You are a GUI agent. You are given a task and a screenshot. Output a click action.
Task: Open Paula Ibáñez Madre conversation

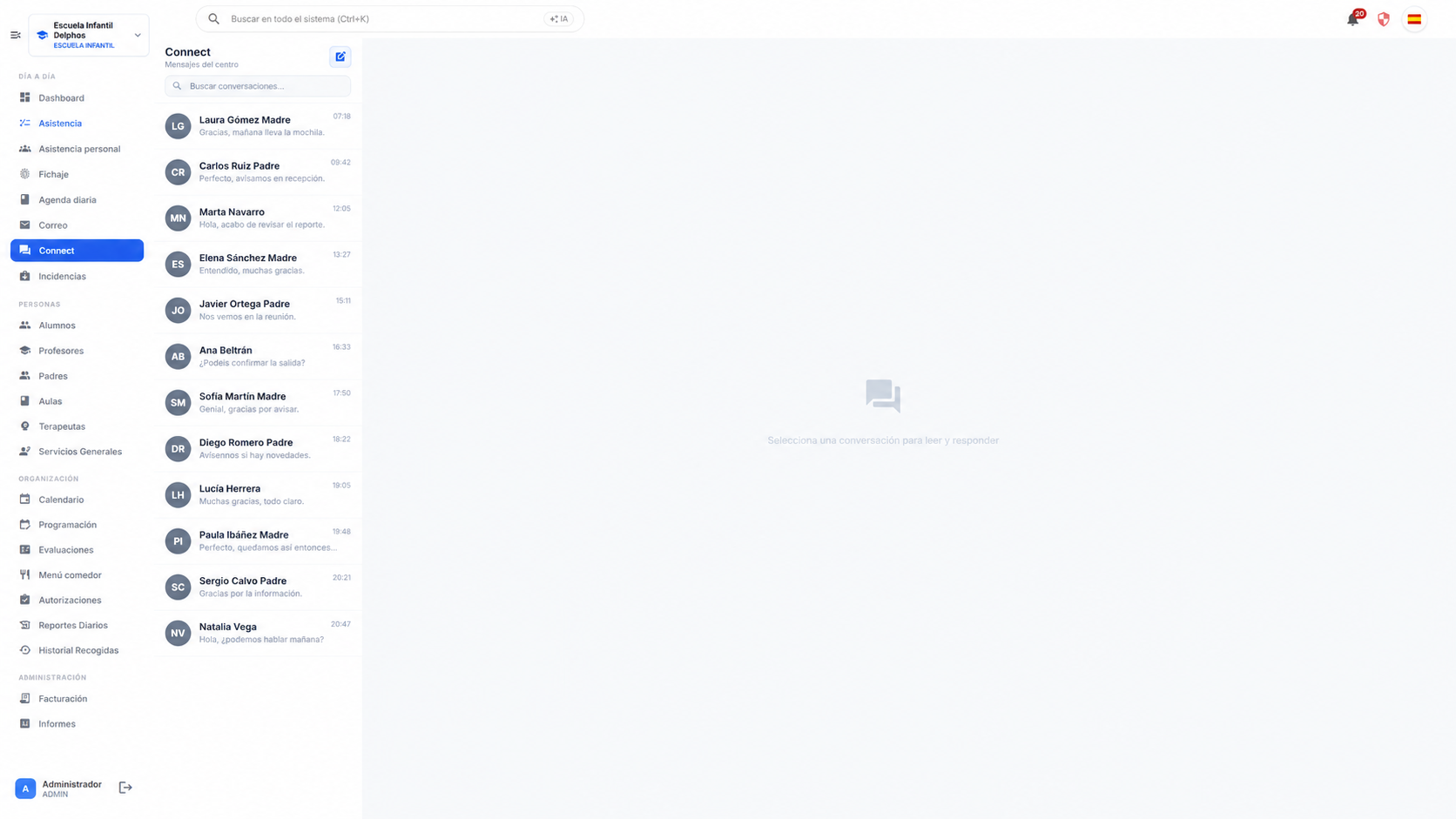[258, 541]
